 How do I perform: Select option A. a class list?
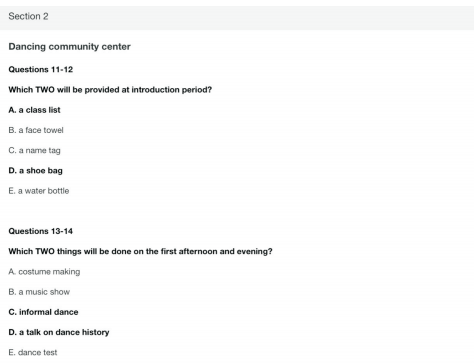[34, 110]
